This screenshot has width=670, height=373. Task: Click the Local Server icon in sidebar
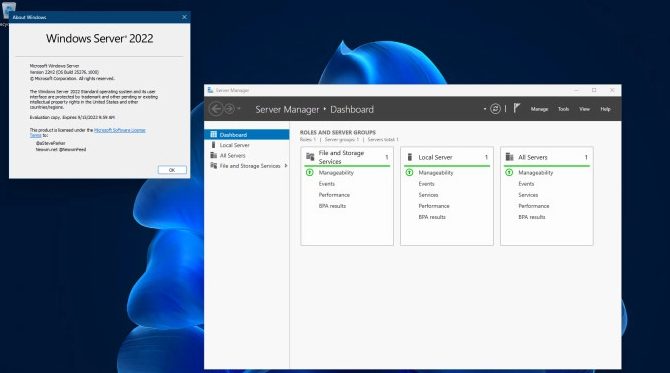pyautogui.click(x=213, y=145)
